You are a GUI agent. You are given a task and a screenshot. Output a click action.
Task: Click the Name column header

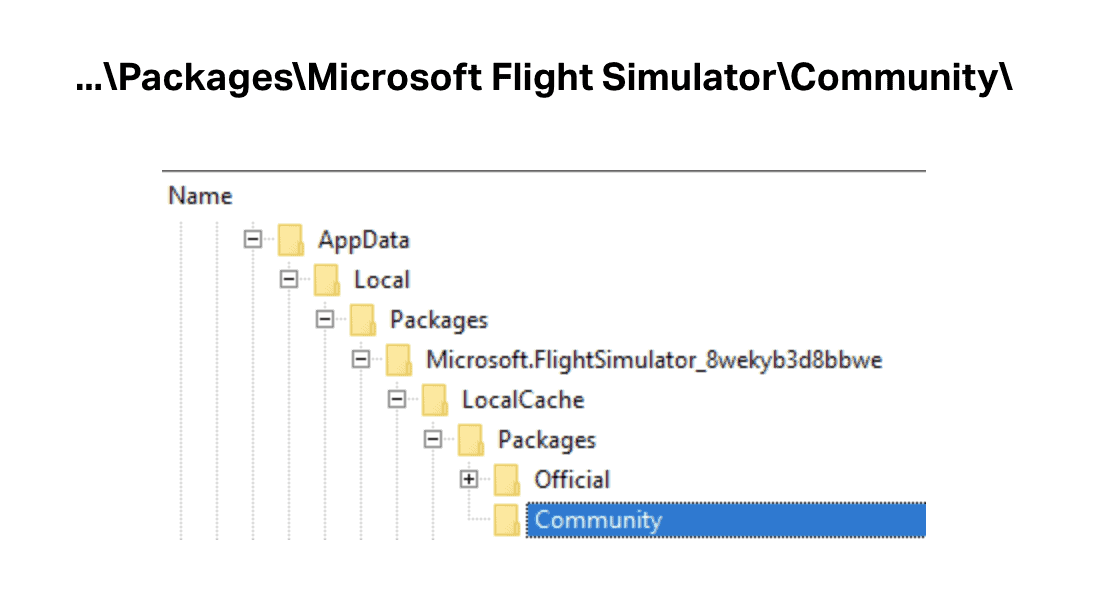(201, 196)
